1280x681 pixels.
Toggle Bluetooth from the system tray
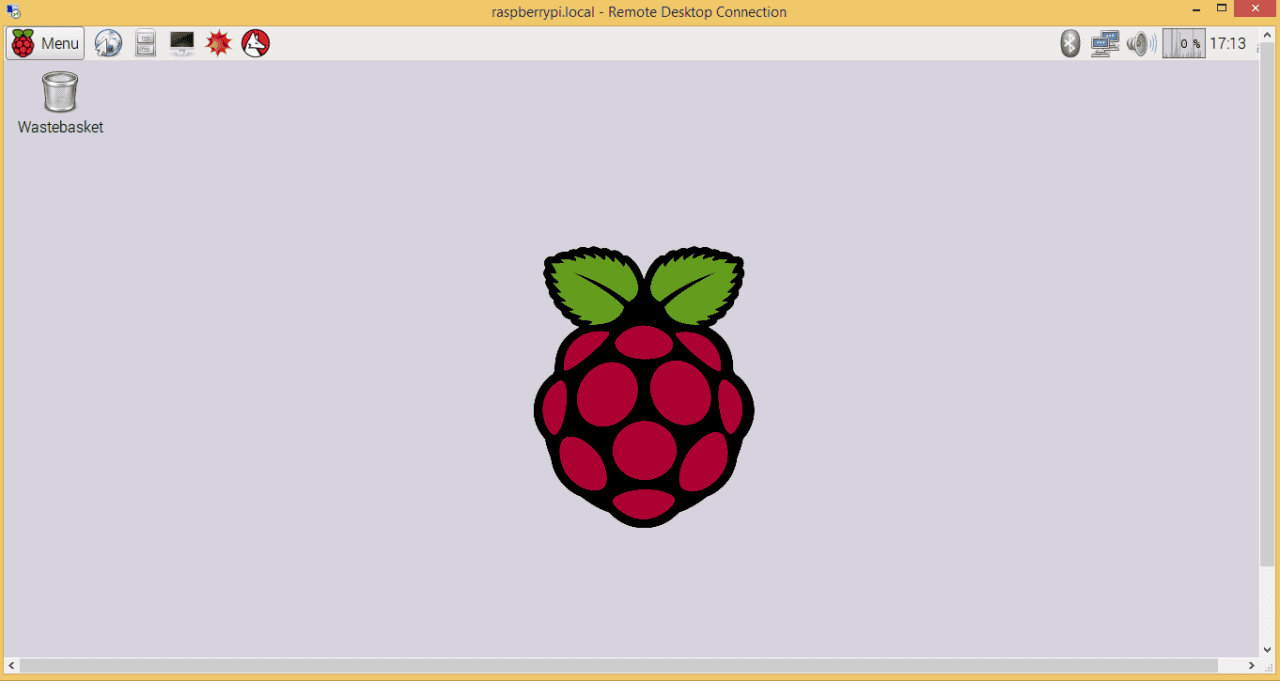coord(1069,43)
